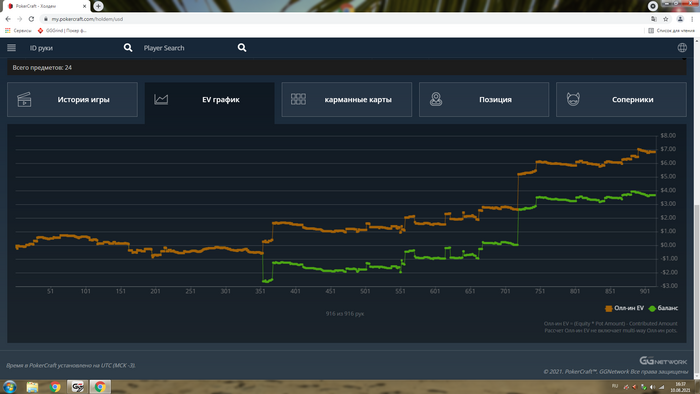Click the -$3.00 axis label
This screenshot has height=394, width=700.
pos(668,286)
